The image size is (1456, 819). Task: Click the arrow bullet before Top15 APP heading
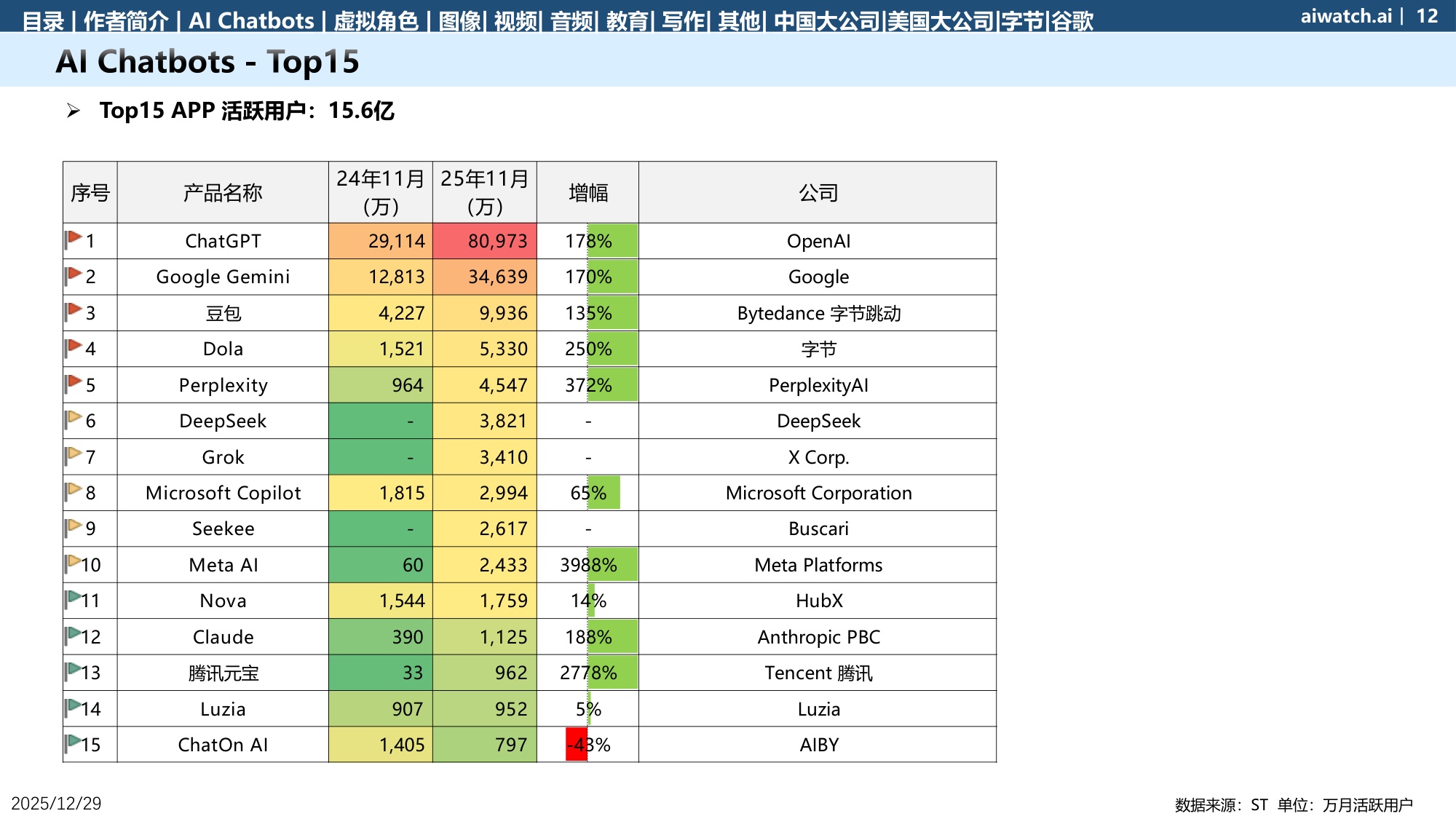tap(73, 111)
